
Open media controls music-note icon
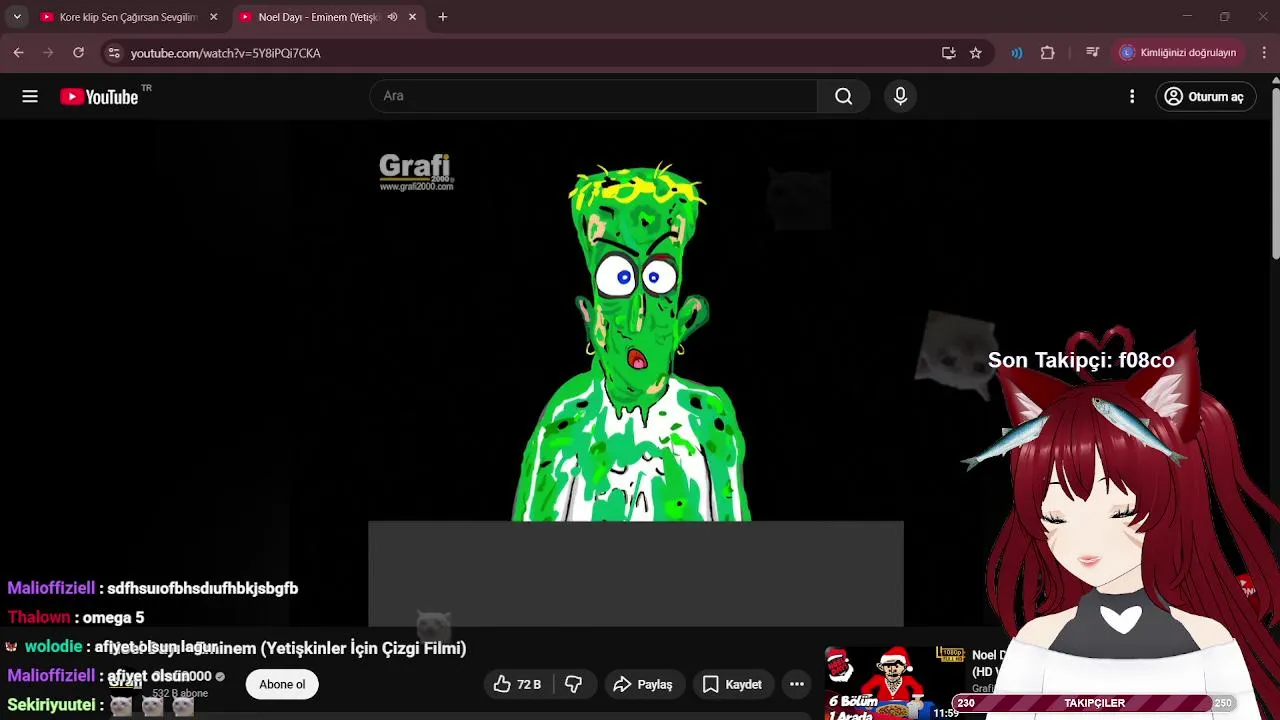pyautogui.click(x=1092, y=53)
